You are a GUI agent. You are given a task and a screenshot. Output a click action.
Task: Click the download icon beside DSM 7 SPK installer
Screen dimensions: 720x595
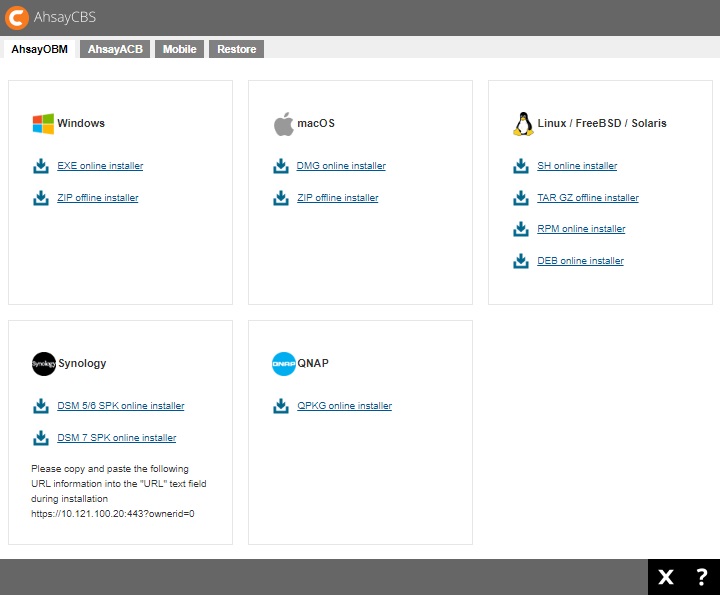[x=41, y=438]
